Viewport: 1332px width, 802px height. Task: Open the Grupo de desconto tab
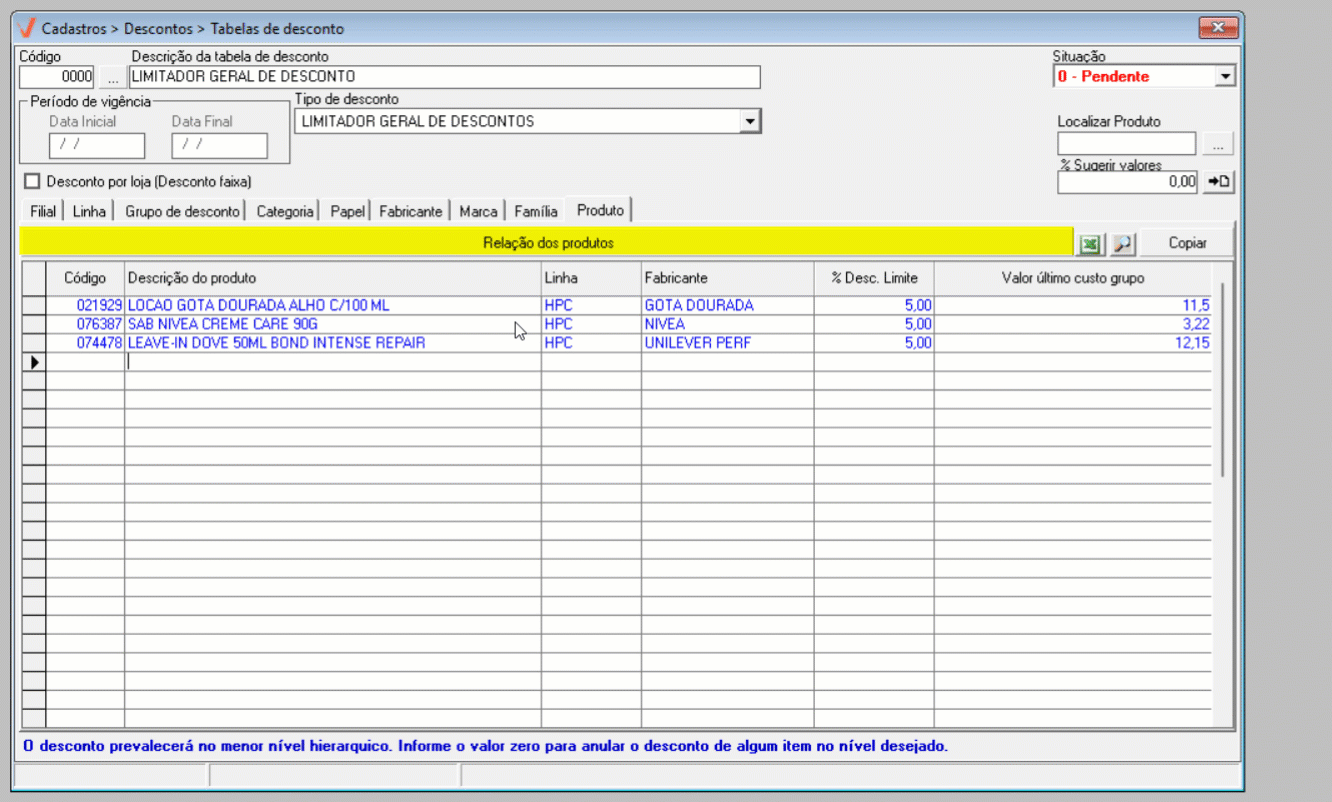click(182, 211)
